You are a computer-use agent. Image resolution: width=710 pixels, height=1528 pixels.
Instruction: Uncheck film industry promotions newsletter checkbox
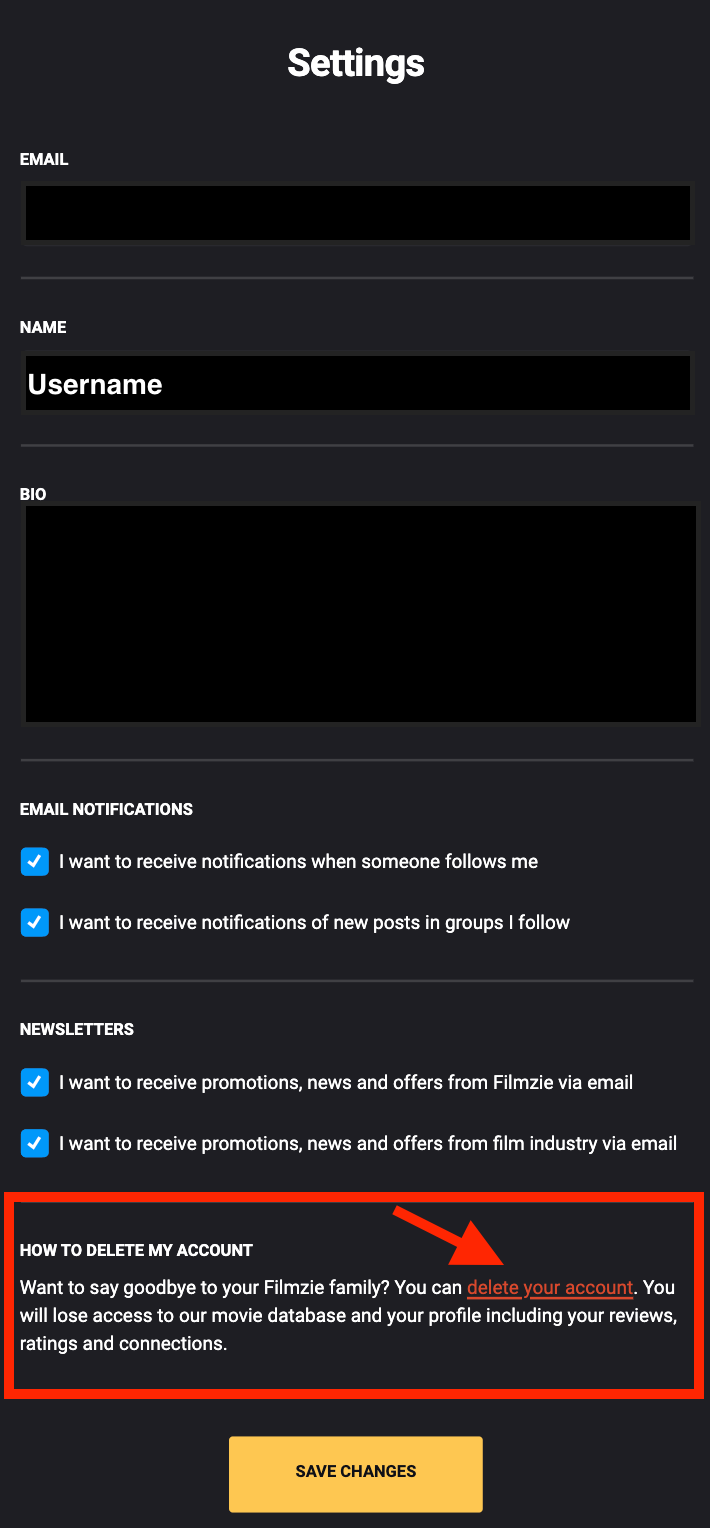35,1143
